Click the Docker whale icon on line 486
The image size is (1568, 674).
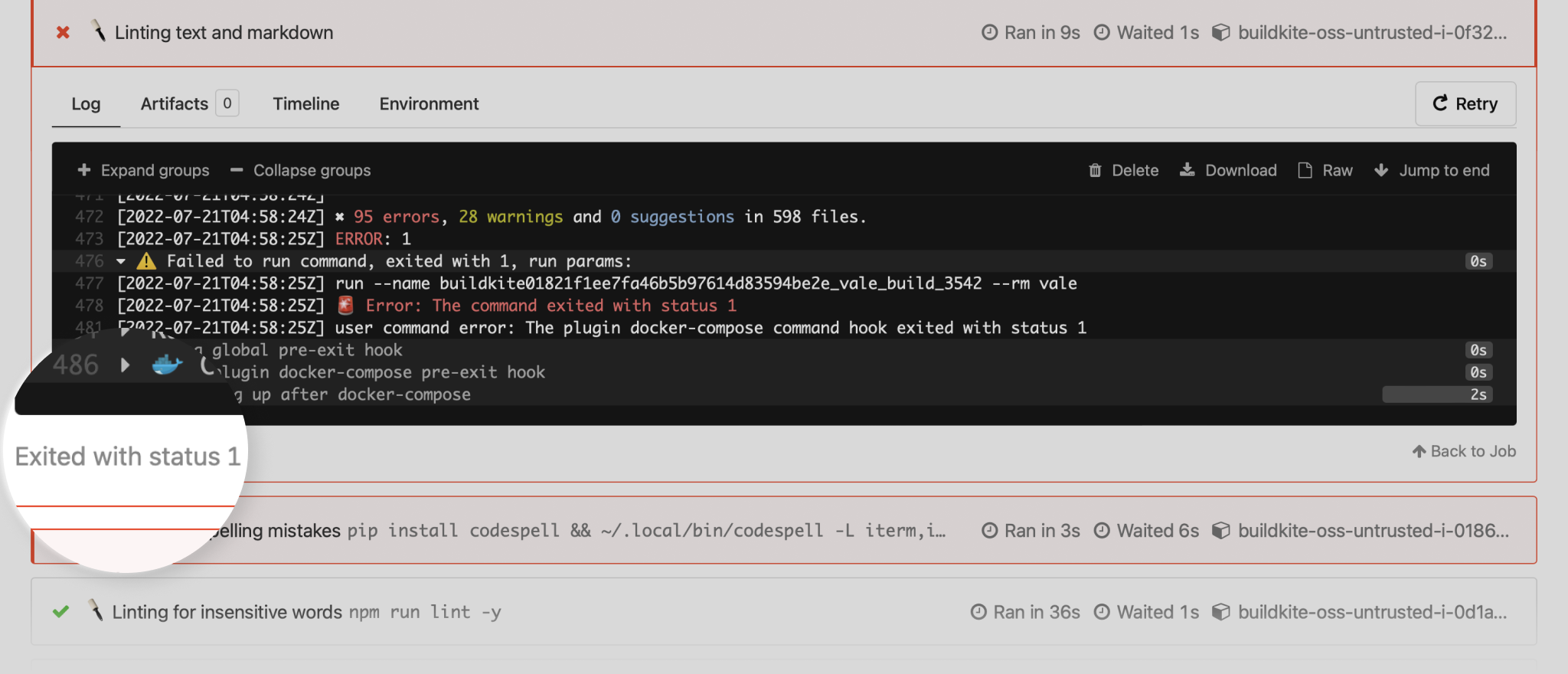166,365
